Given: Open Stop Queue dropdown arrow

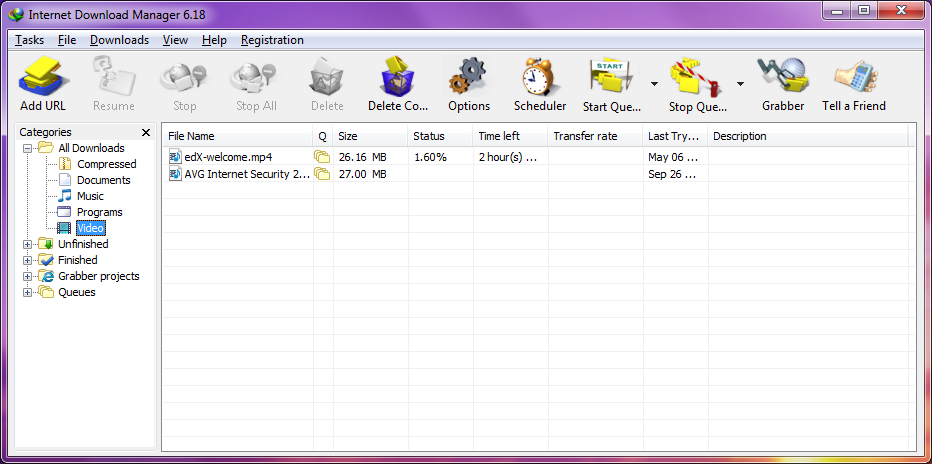Looking at the screenshot, I should coord(740,84).
